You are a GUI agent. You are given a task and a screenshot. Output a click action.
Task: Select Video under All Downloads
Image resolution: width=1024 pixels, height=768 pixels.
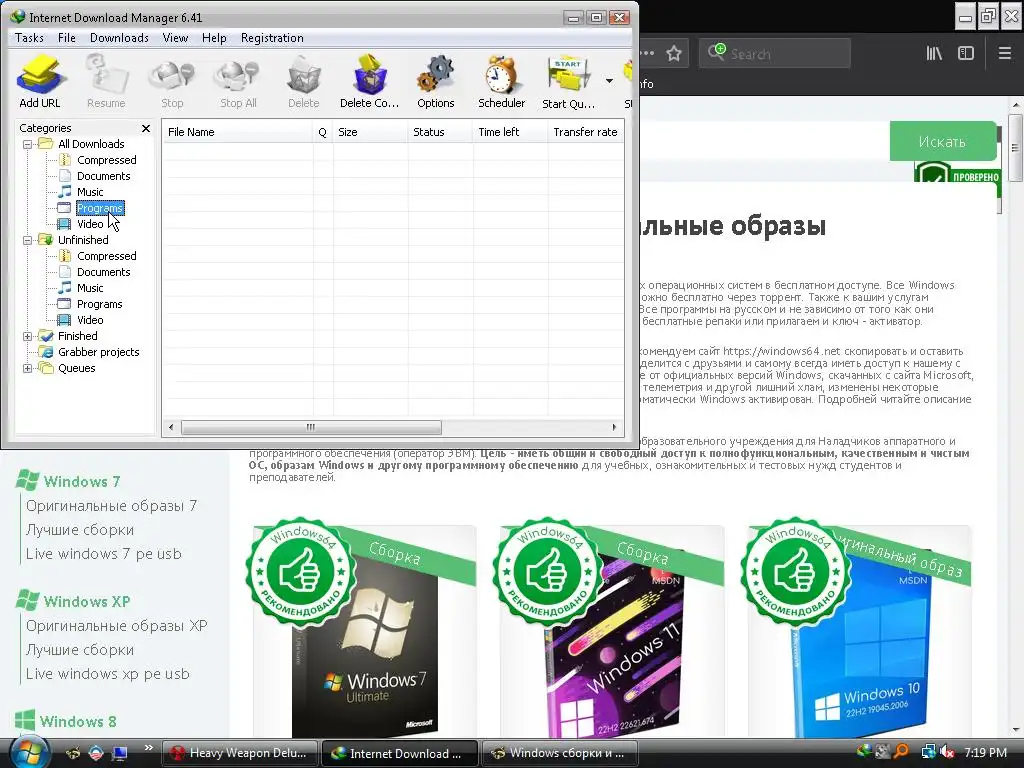click(x=90, y=224)
